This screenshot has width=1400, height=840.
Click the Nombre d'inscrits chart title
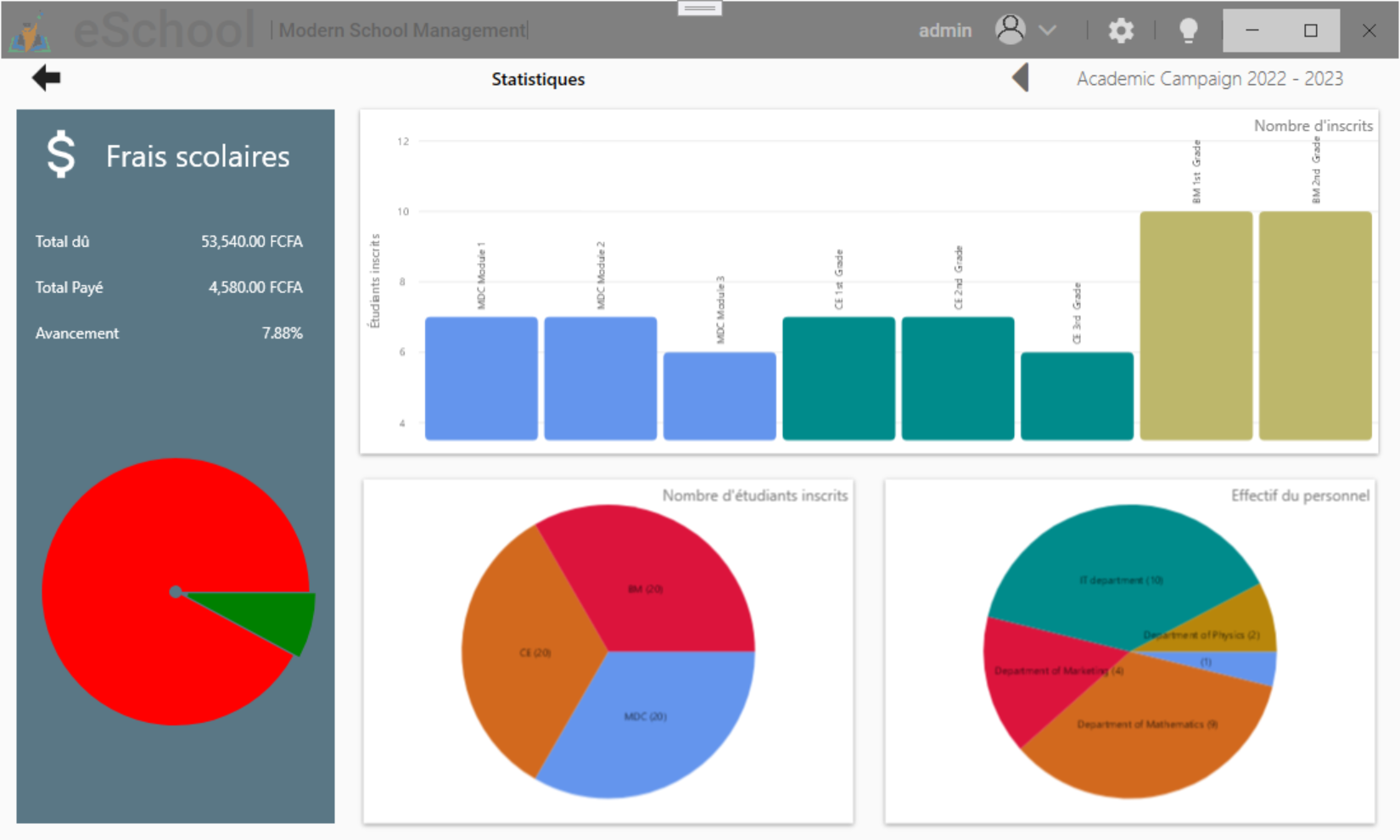pos(1312,126)
